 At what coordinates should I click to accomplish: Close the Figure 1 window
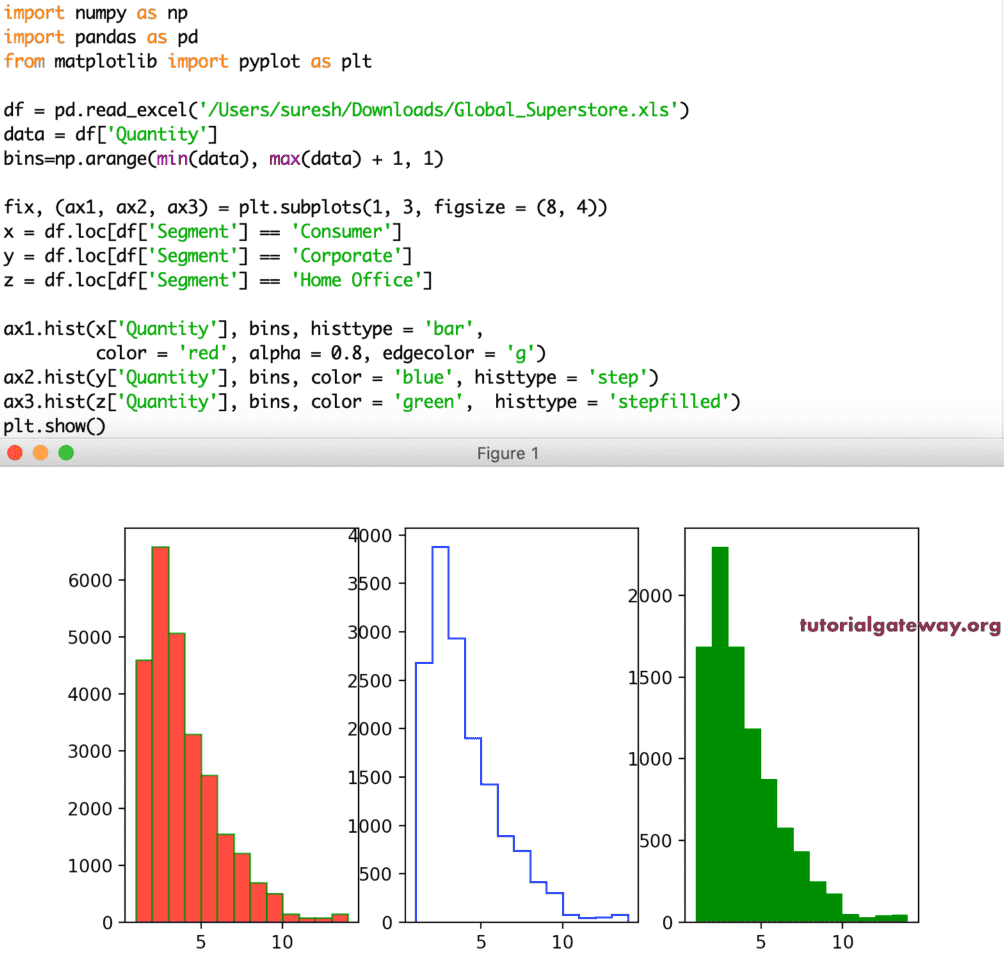pyautogui.click(x=15, y=453)
